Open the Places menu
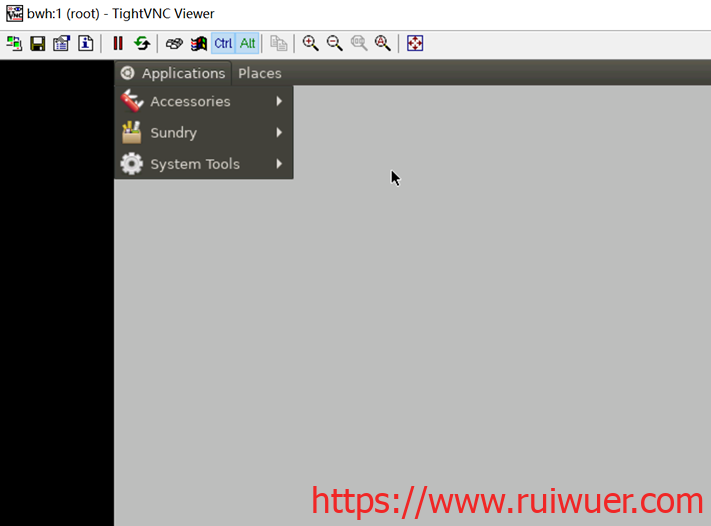Screen dimensions: 711x526 pyautogui.click(x=260, y=73)
